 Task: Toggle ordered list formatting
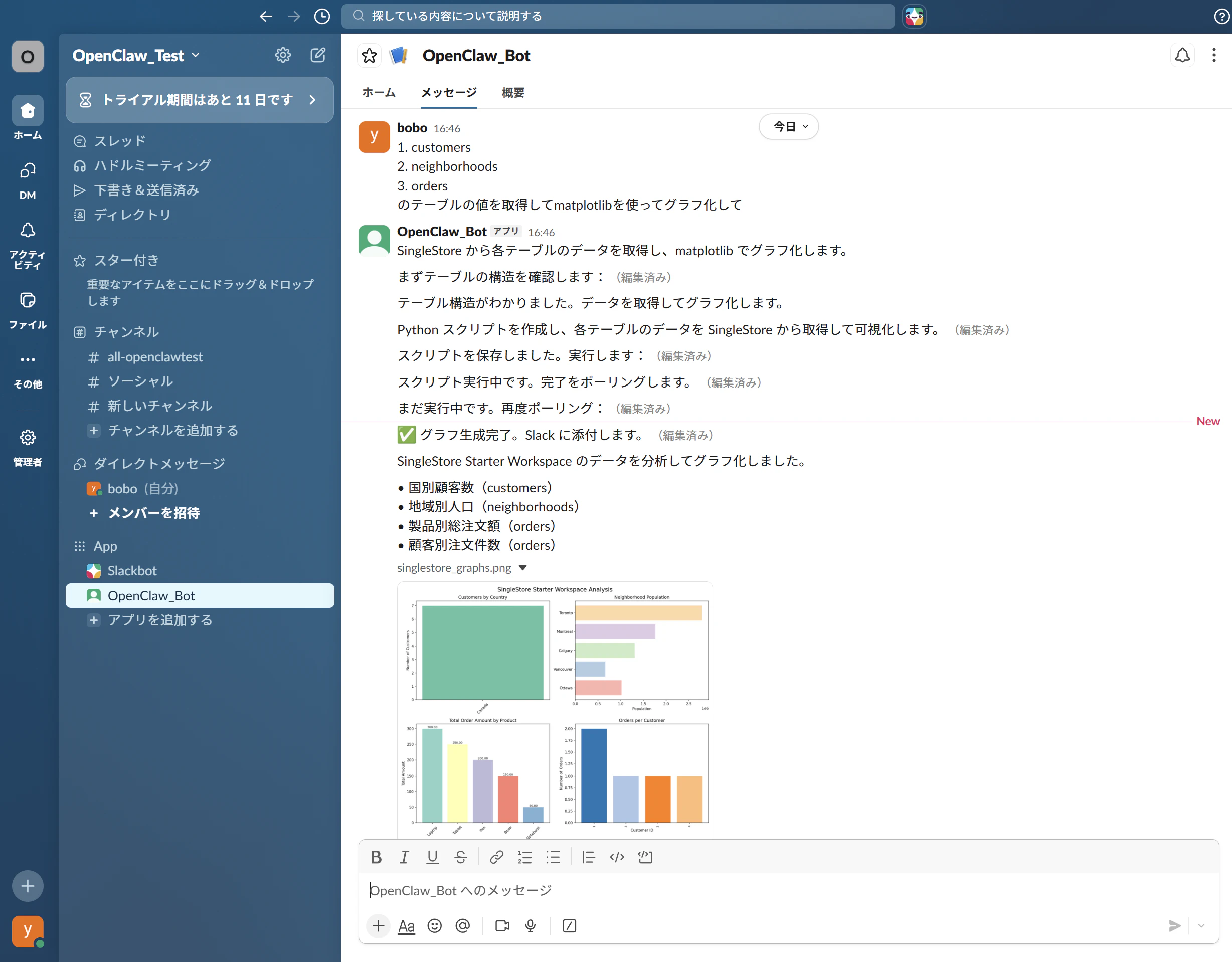524,858
